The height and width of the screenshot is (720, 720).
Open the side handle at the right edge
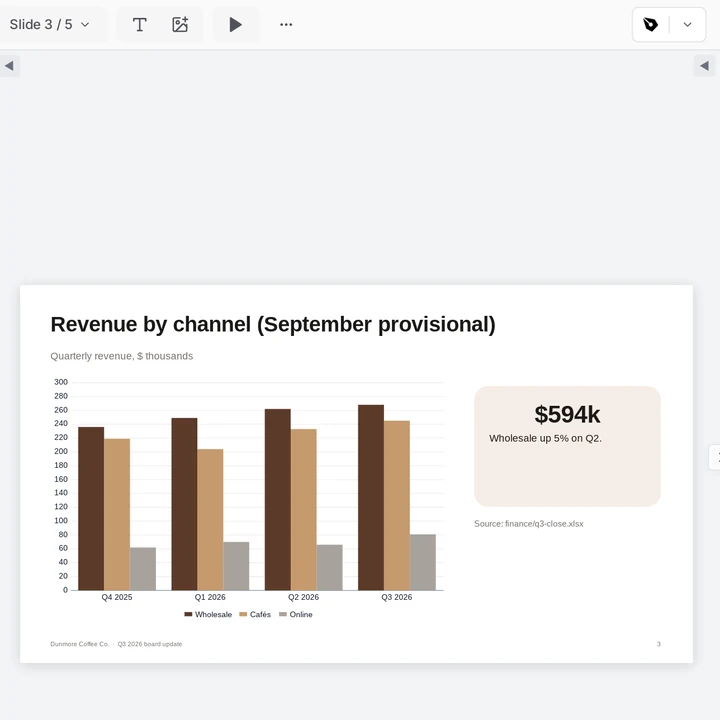click(x=715, y=457)
